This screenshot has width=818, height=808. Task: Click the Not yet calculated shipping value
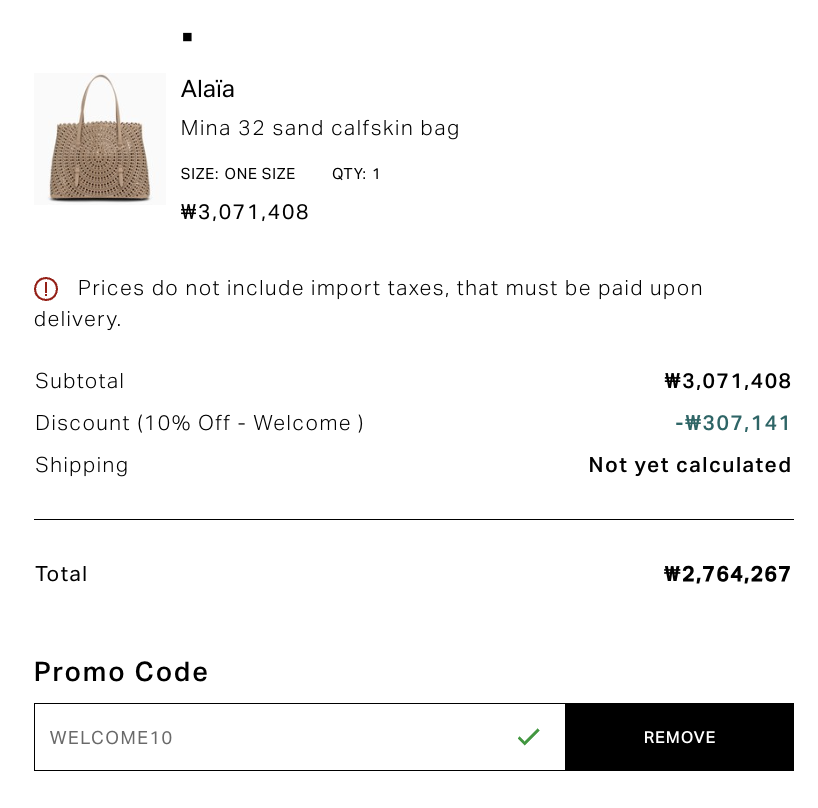690,465
